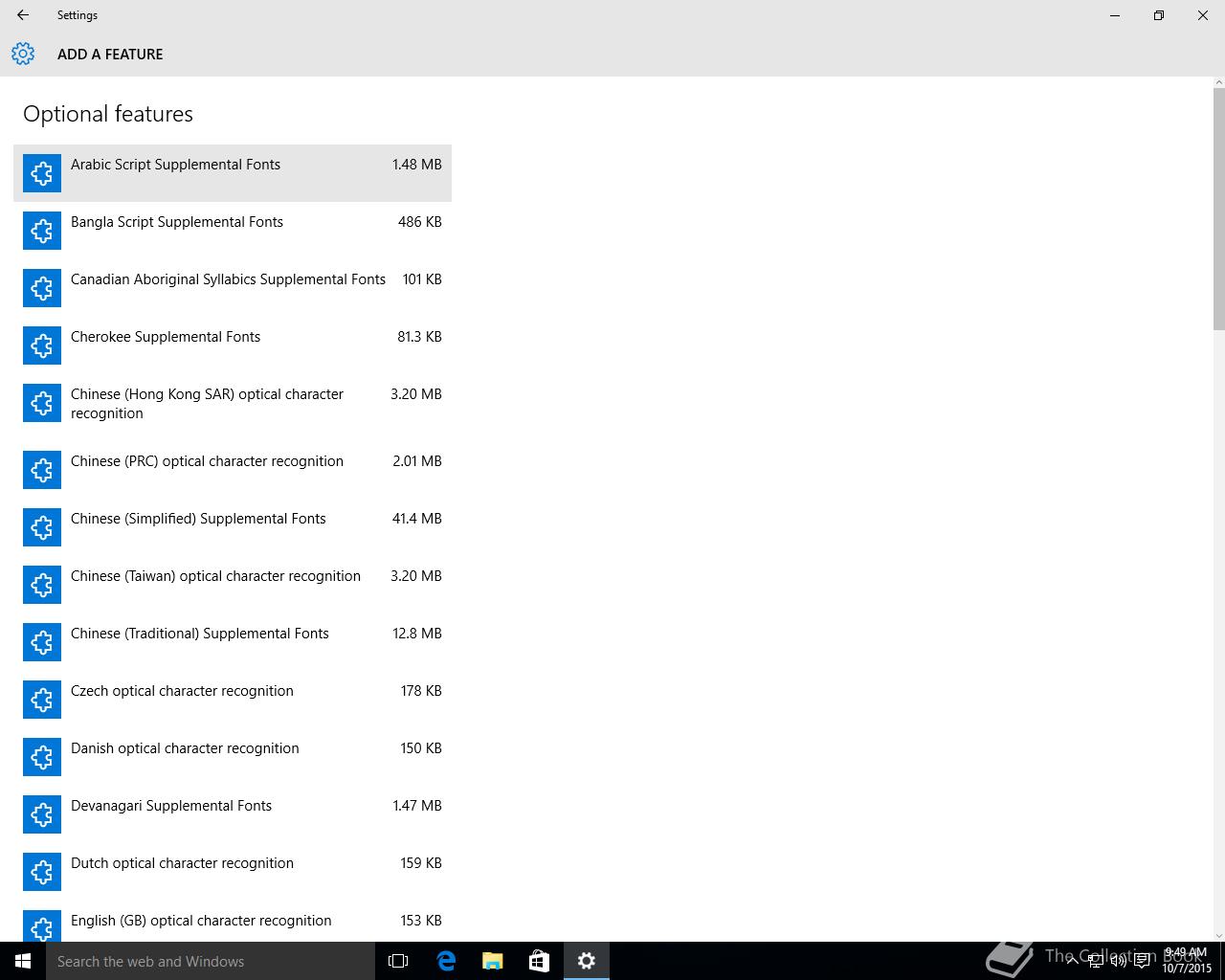Viewport: 1225px width, 980px height.
Task: Click the Optional features heading
Action: point(108,114)
